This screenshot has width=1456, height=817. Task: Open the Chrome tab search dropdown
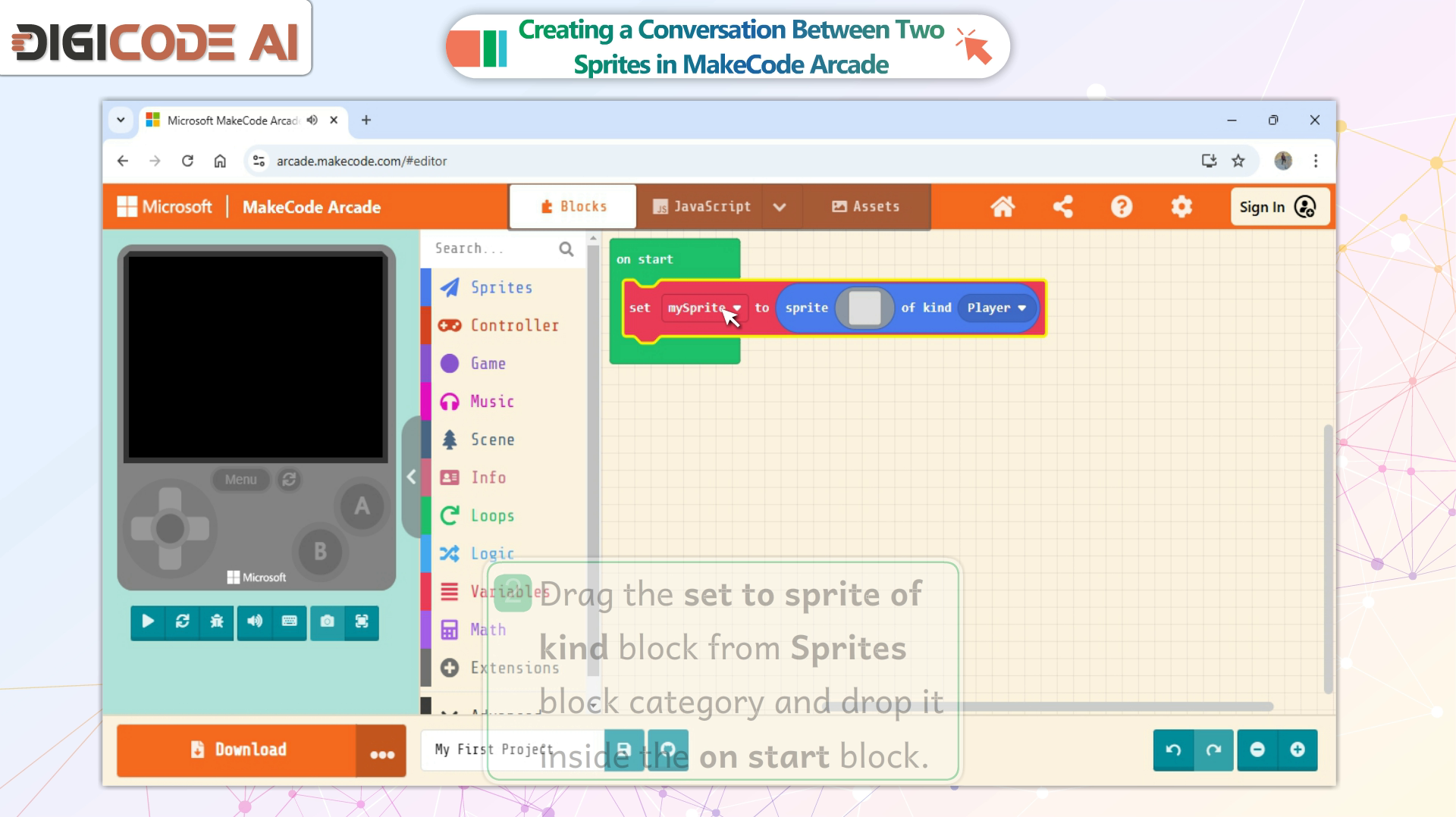121,120
